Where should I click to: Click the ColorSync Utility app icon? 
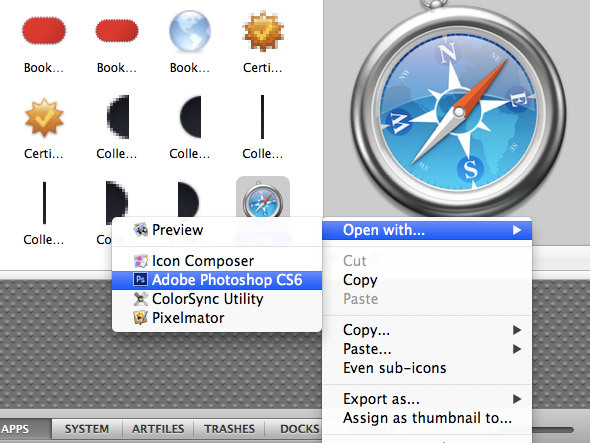point(140,299)
